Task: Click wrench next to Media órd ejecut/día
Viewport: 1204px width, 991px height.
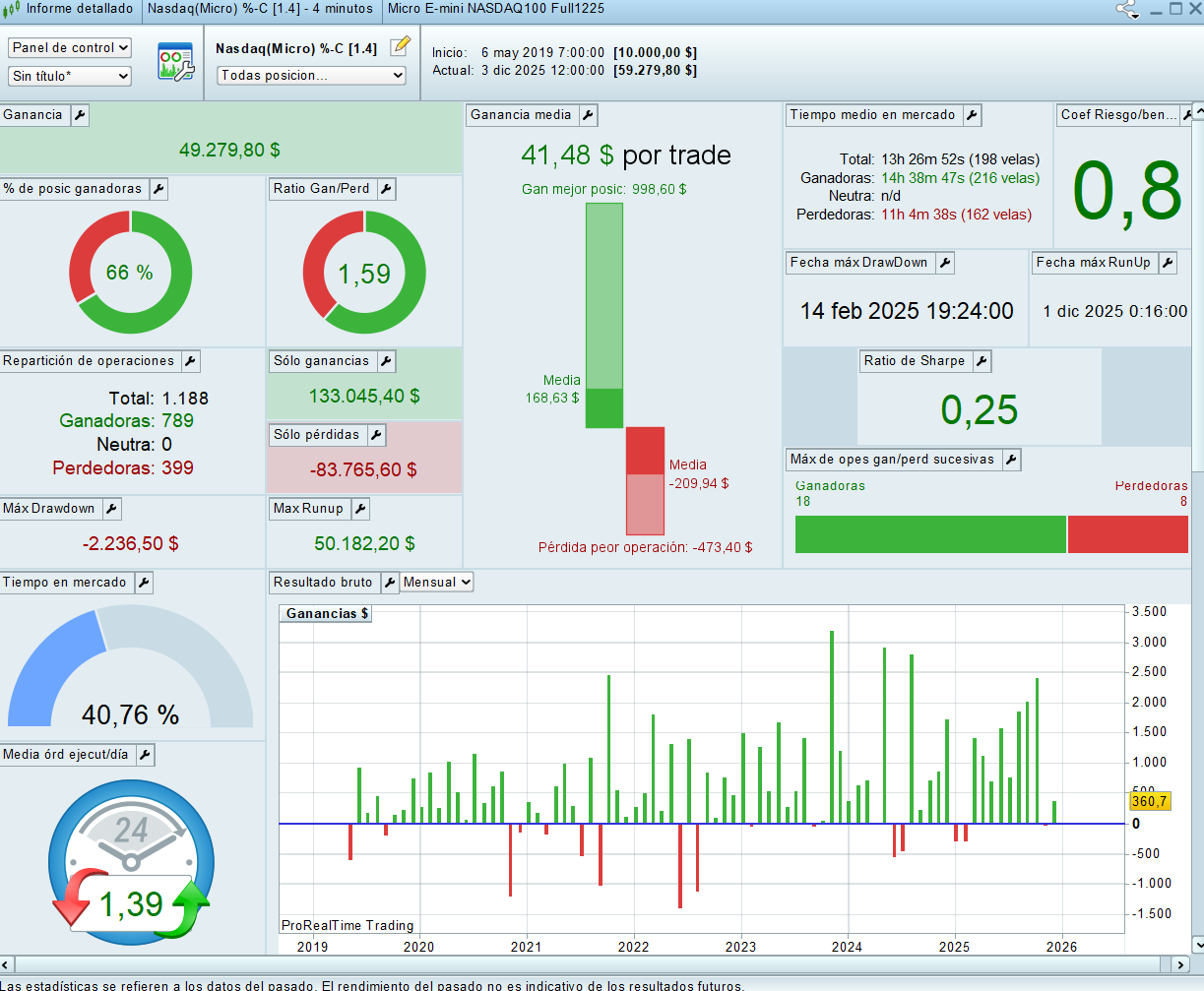Action: 145,755
